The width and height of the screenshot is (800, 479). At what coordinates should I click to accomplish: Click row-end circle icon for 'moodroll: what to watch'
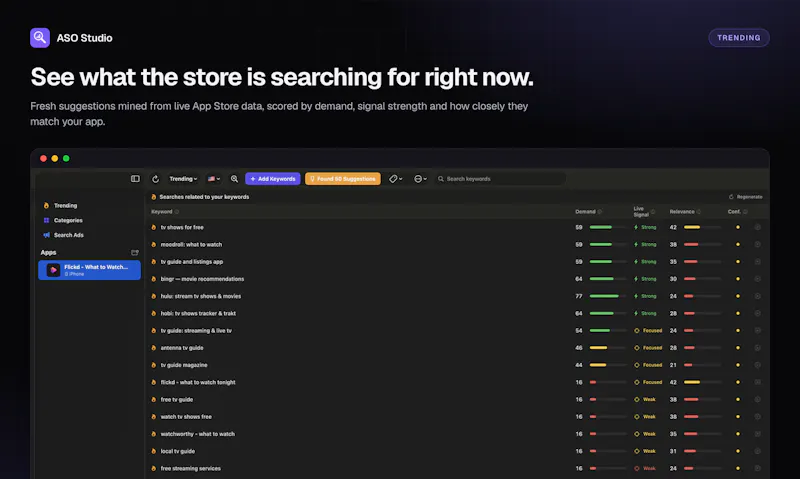(758, 245)
